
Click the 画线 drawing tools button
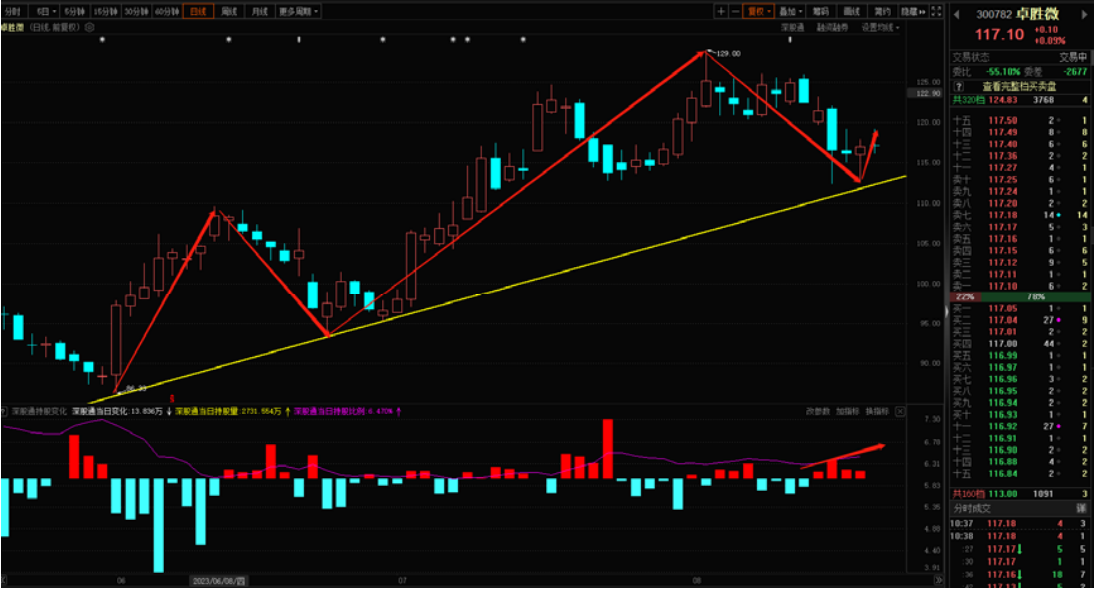pos(851,11)
